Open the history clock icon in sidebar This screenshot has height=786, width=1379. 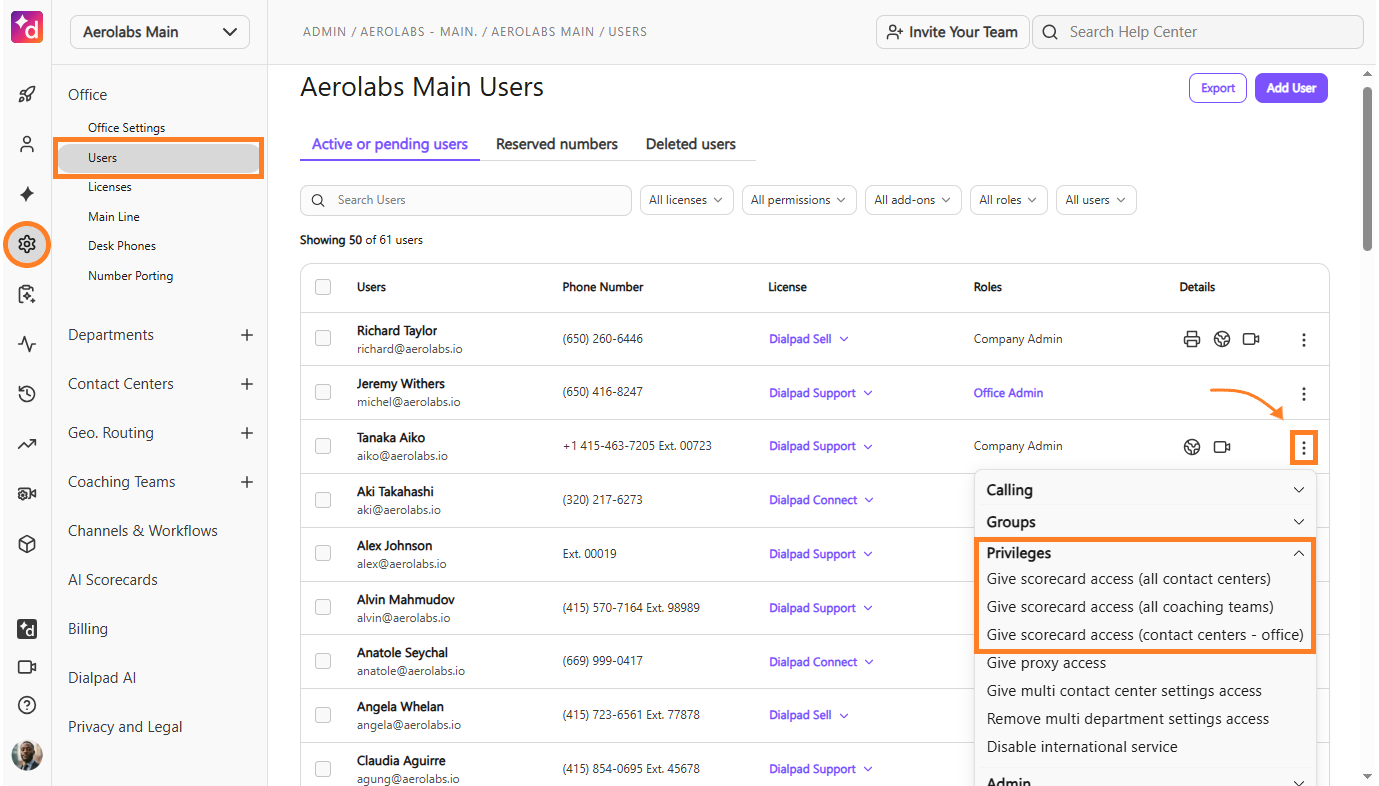tap(27, 394)
